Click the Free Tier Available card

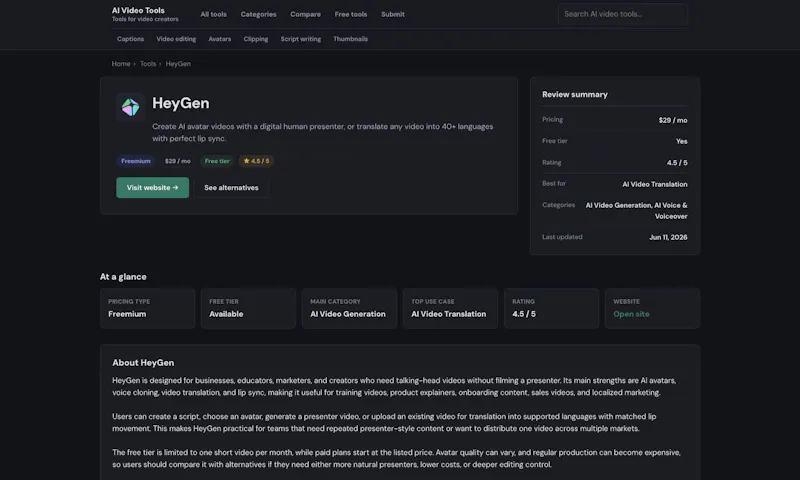(248, 308)
